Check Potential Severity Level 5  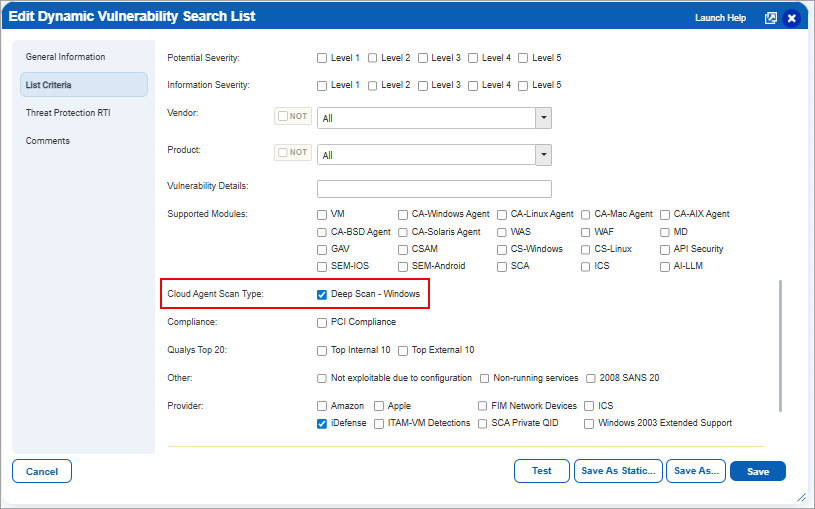(523, 58)
